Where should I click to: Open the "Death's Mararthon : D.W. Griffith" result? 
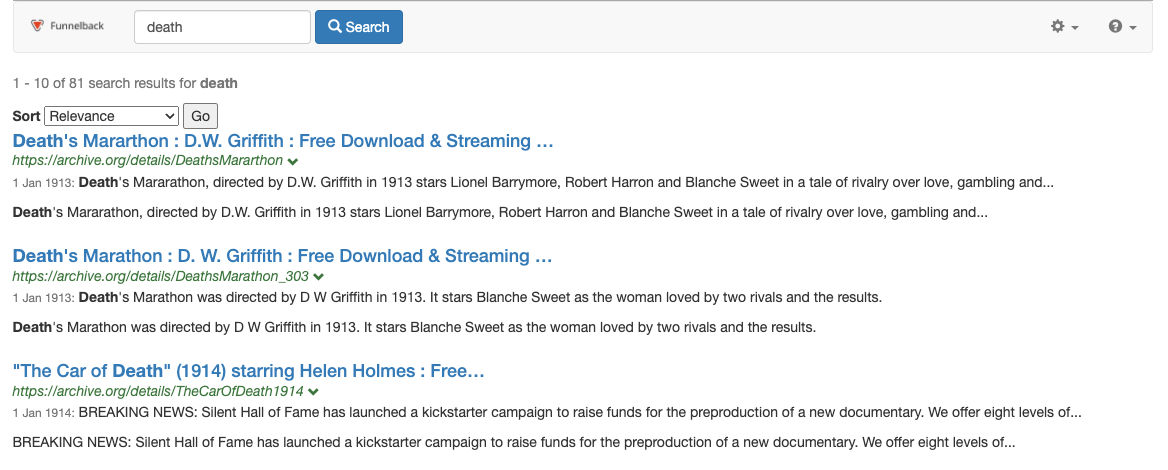283,141
